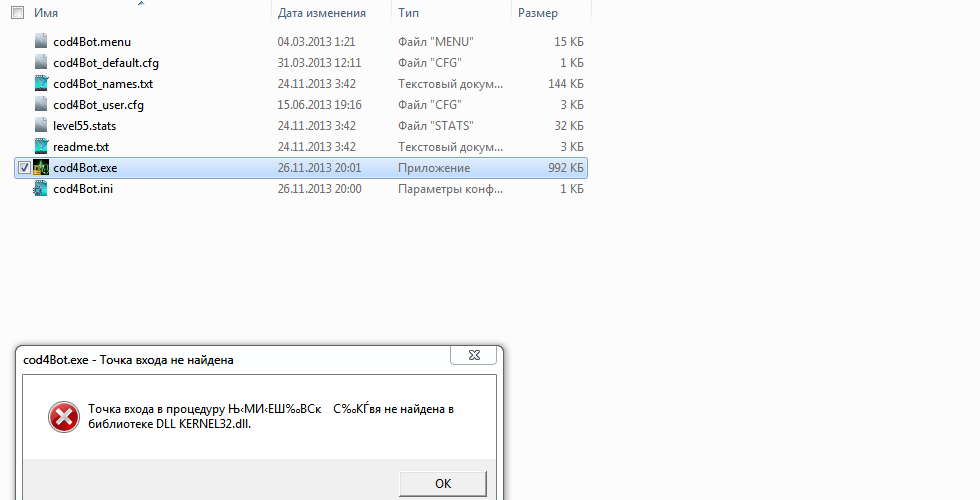Click the date 26.11.2013 20:01
The height and width of the screenshot is (500, 980).
(x=319, y=168)
